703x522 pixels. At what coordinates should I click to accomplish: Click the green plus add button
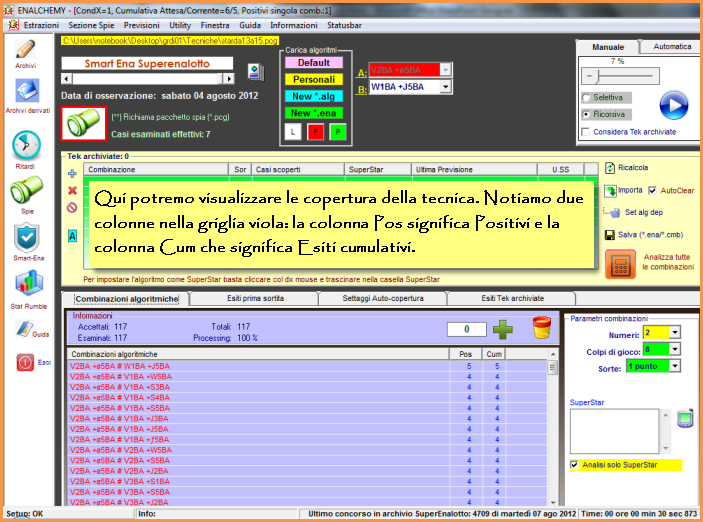(503, 329)
